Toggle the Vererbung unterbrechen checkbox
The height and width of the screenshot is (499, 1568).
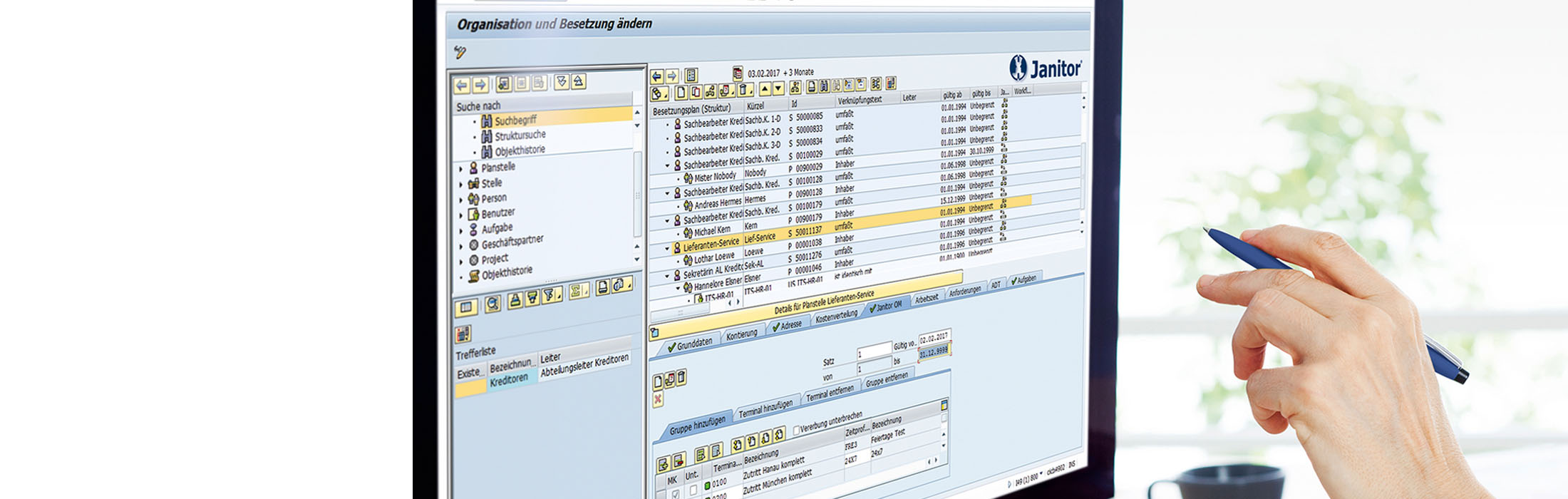pos(796,431)
